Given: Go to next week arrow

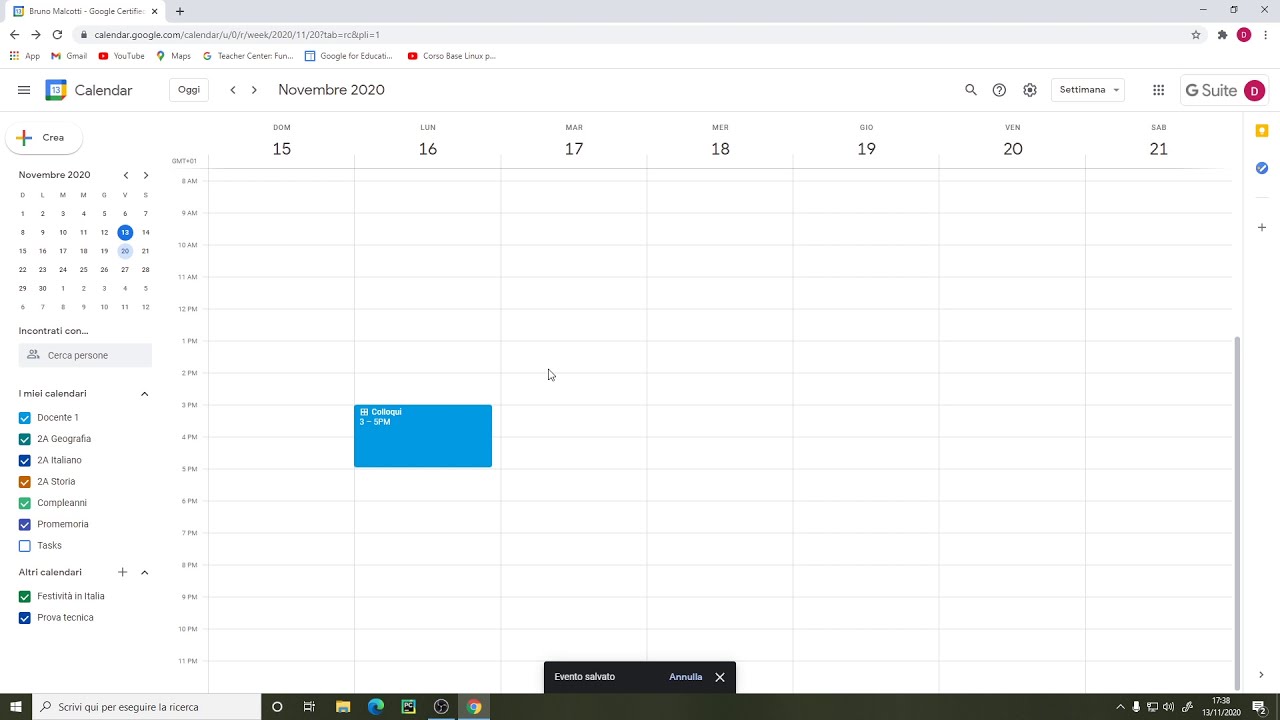Looking at the screenshot, I should (254, 90).
